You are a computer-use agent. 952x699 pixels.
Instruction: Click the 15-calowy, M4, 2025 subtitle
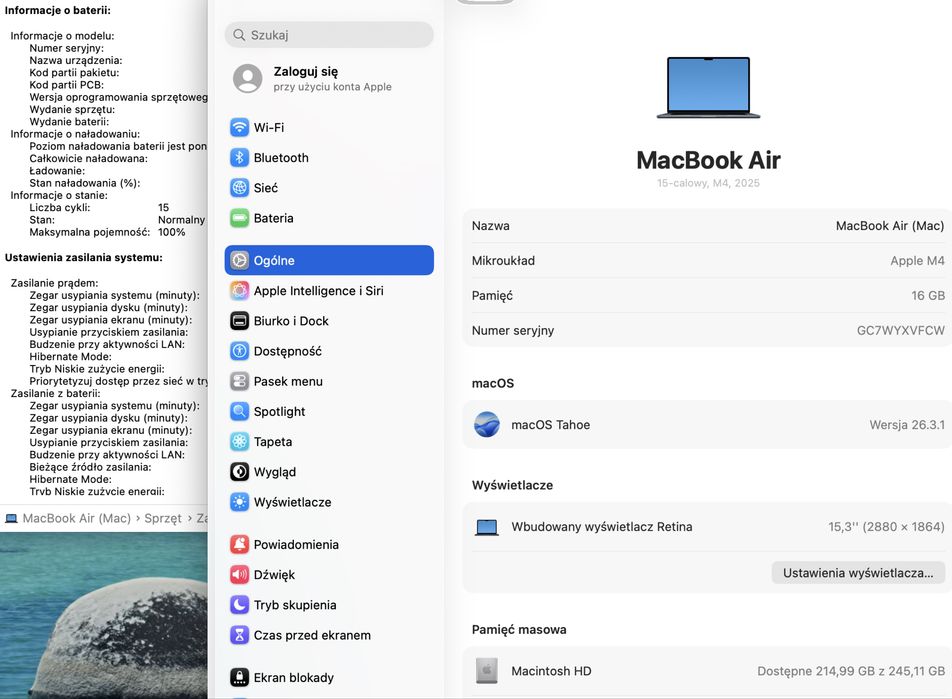point(708,183)
